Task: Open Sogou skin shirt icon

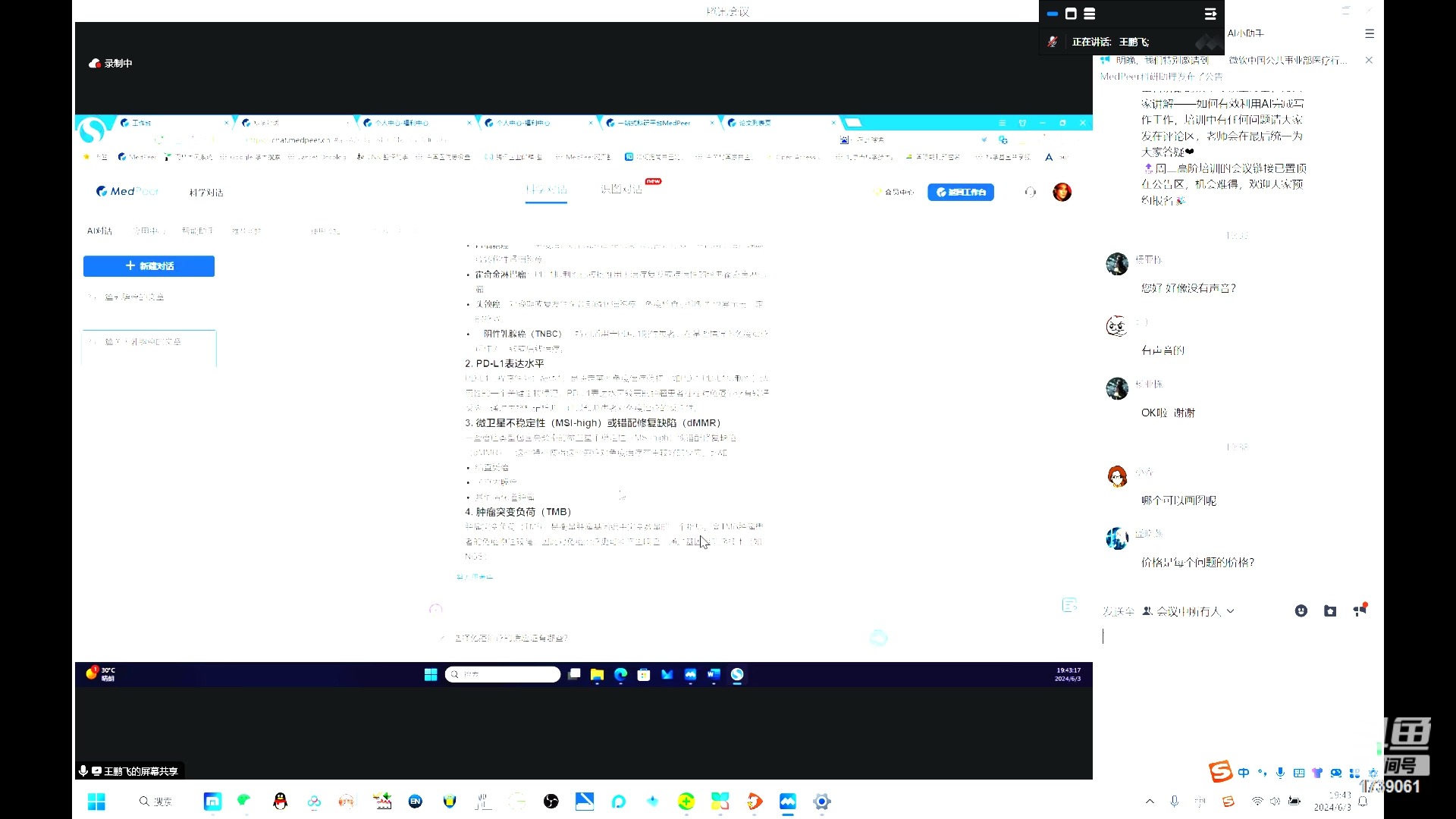Action: [1317, 773]
